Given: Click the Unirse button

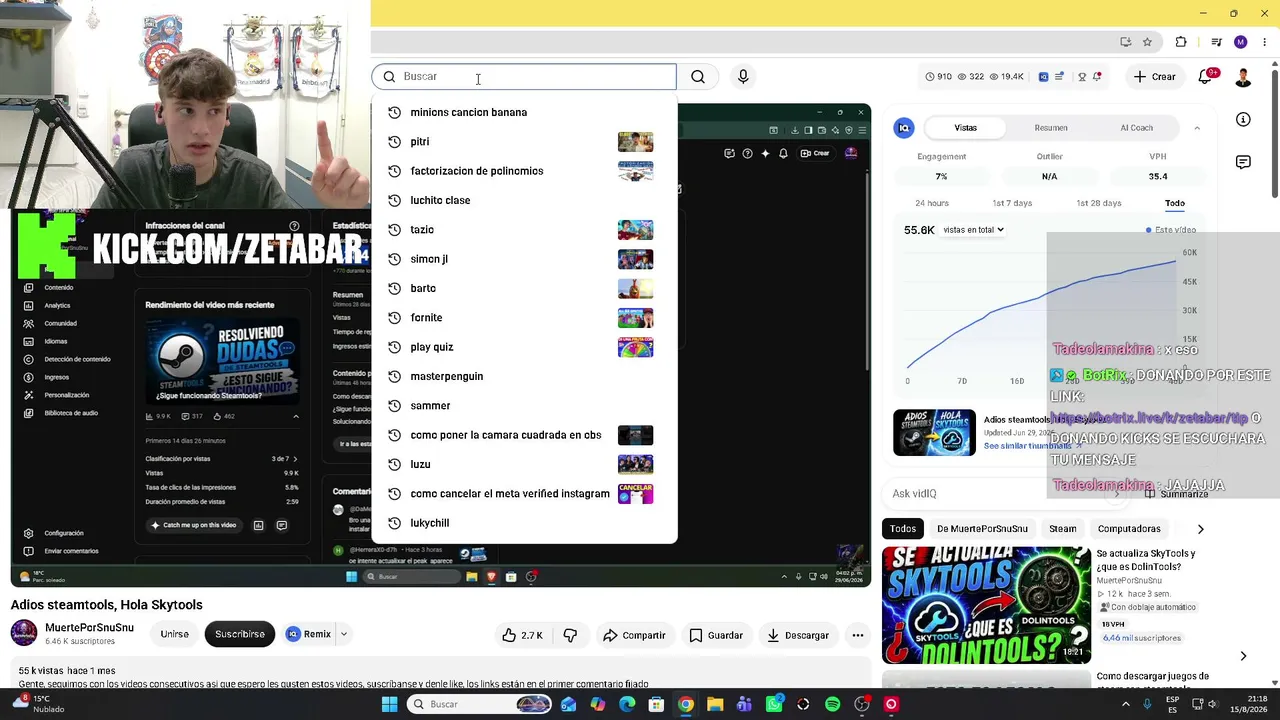Looking at the screenshot, I should coord(175,635).
